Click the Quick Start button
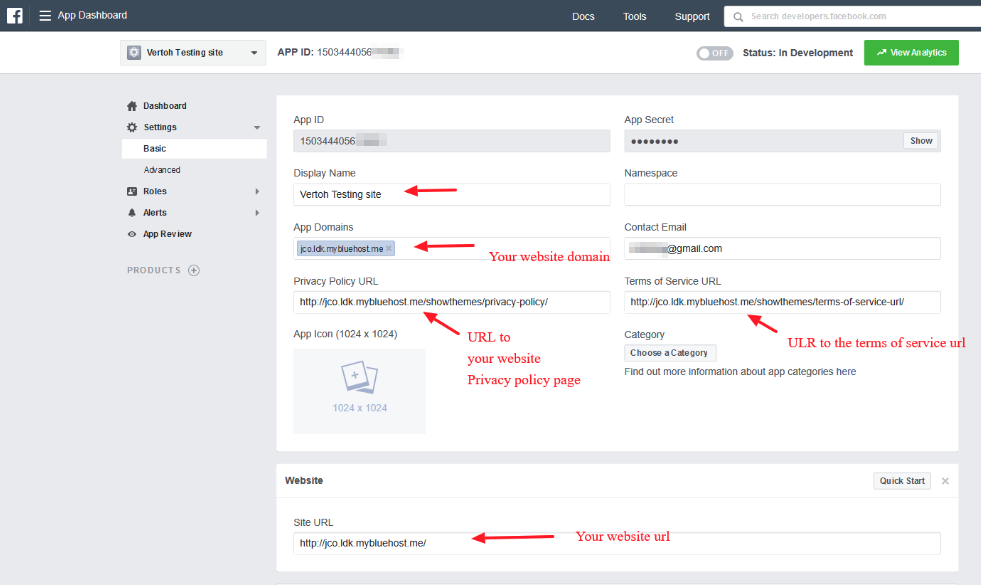This screenshot has width=981, height=585. point(902,481)
